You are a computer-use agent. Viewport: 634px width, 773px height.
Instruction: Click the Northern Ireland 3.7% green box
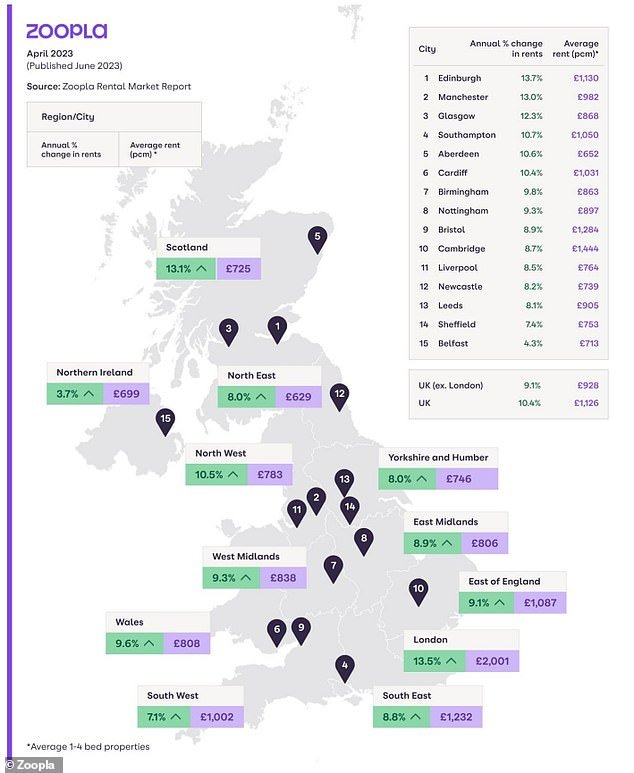point(73,393)
